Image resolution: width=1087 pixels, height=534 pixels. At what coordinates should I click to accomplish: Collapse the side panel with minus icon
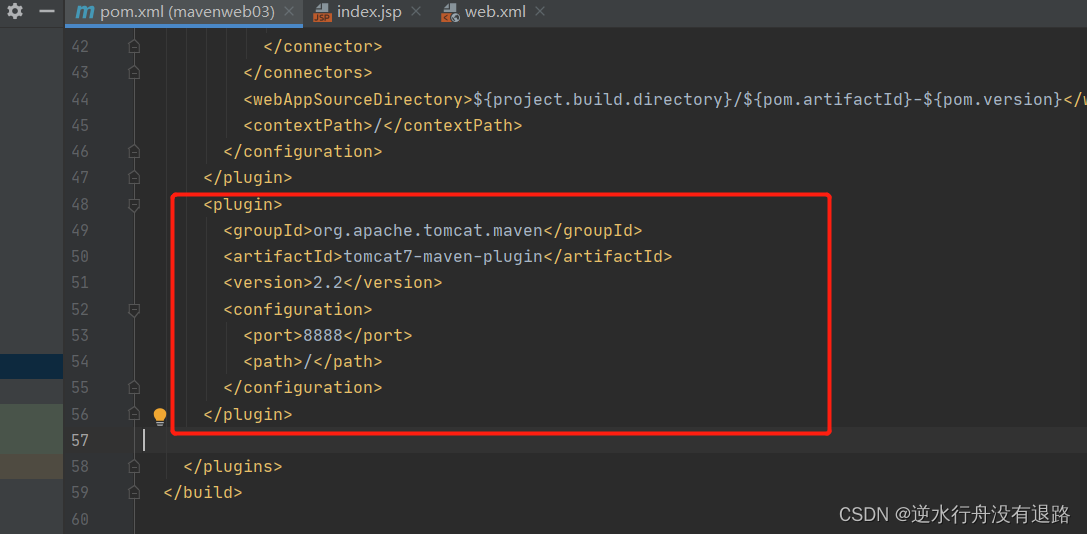pyautogui.click(x=46, y=11)
